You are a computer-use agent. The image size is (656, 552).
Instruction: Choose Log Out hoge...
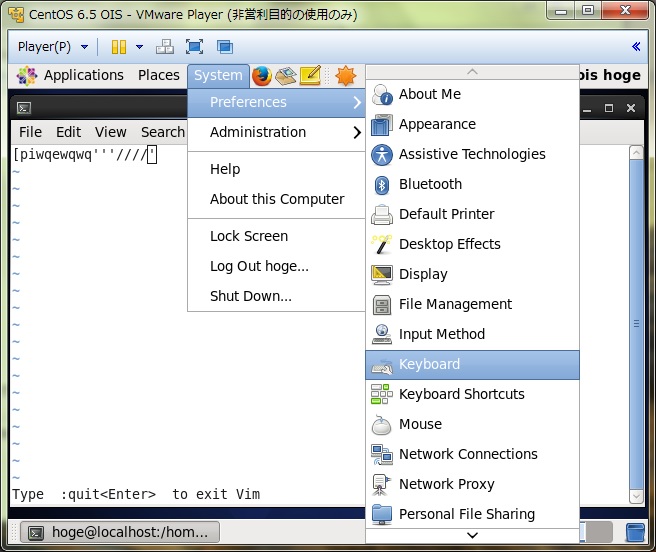click(277, 266)
